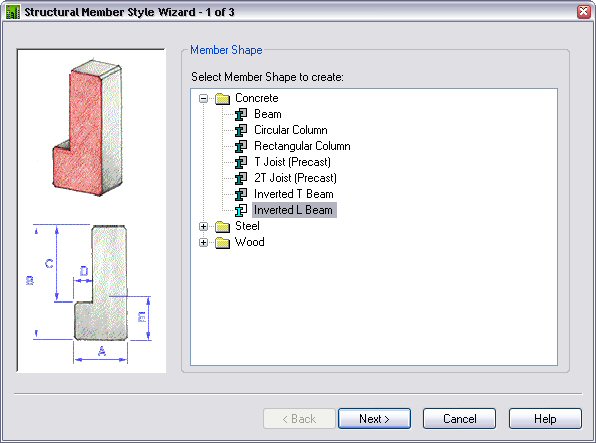Expand the Steel category node
The height and width of the screenshot is (443, 596).
pyautogui.click(x=203, y=227)
